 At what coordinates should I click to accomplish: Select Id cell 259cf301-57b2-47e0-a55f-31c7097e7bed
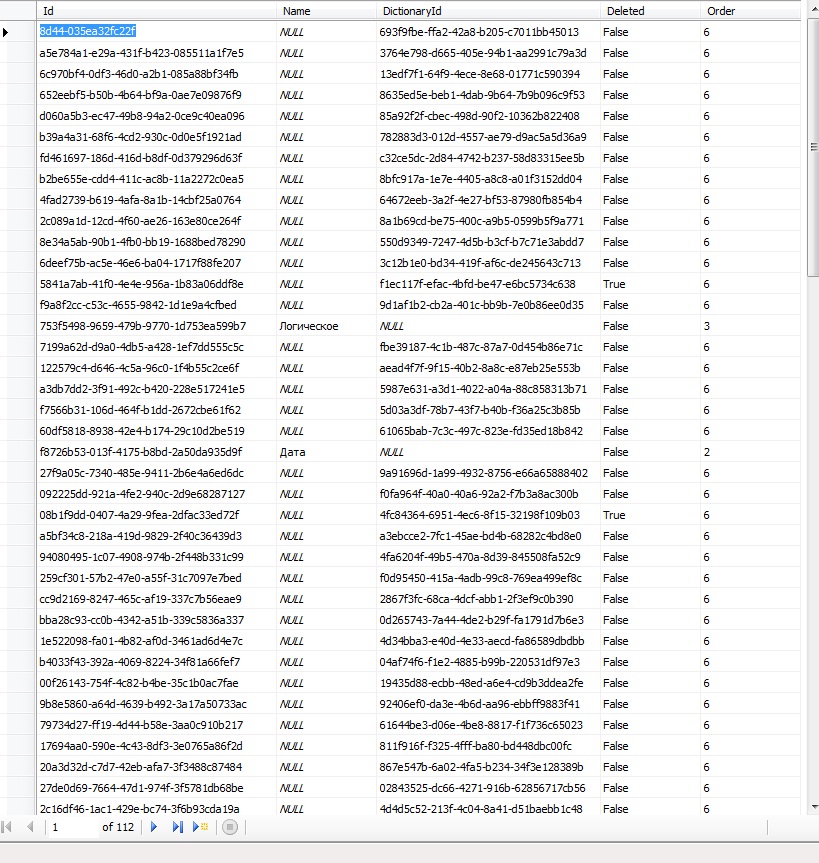[156, 578]
